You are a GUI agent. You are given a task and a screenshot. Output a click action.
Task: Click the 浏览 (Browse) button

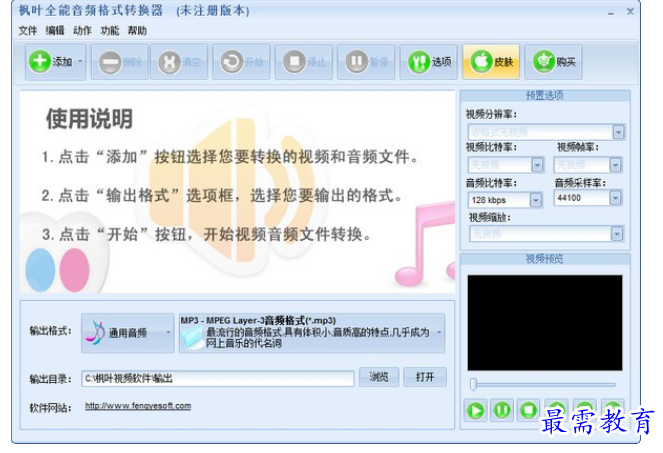(x=378, y=377)
